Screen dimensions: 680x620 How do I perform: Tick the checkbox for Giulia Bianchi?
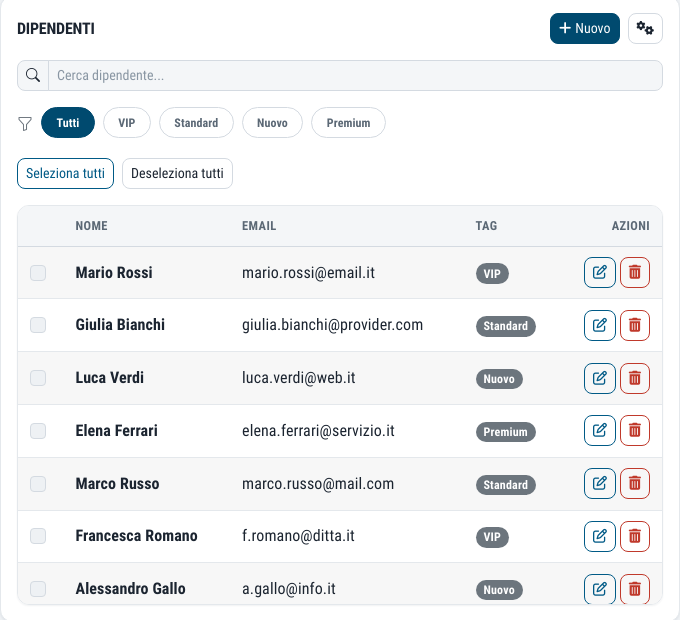38,325
